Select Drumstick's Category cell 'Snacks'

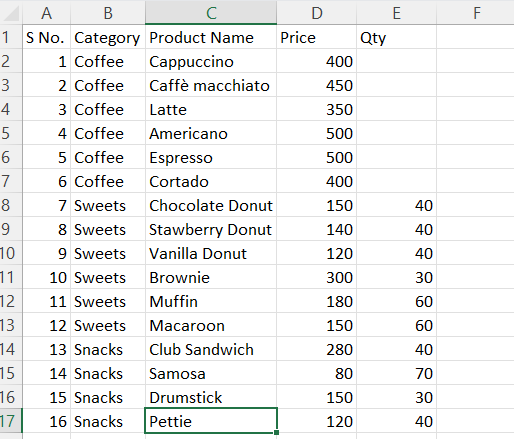pyautogui.click(x=108, y=397)
